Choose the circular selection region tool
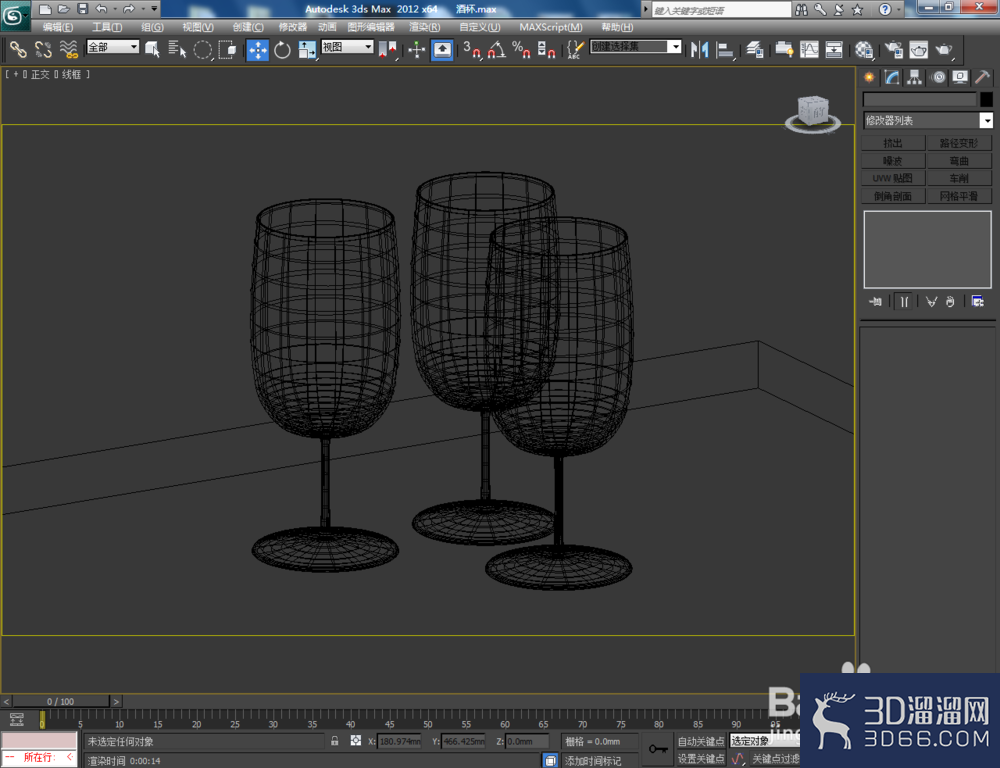Screen dimensions: 1000x768 click(x=203, y=50)
